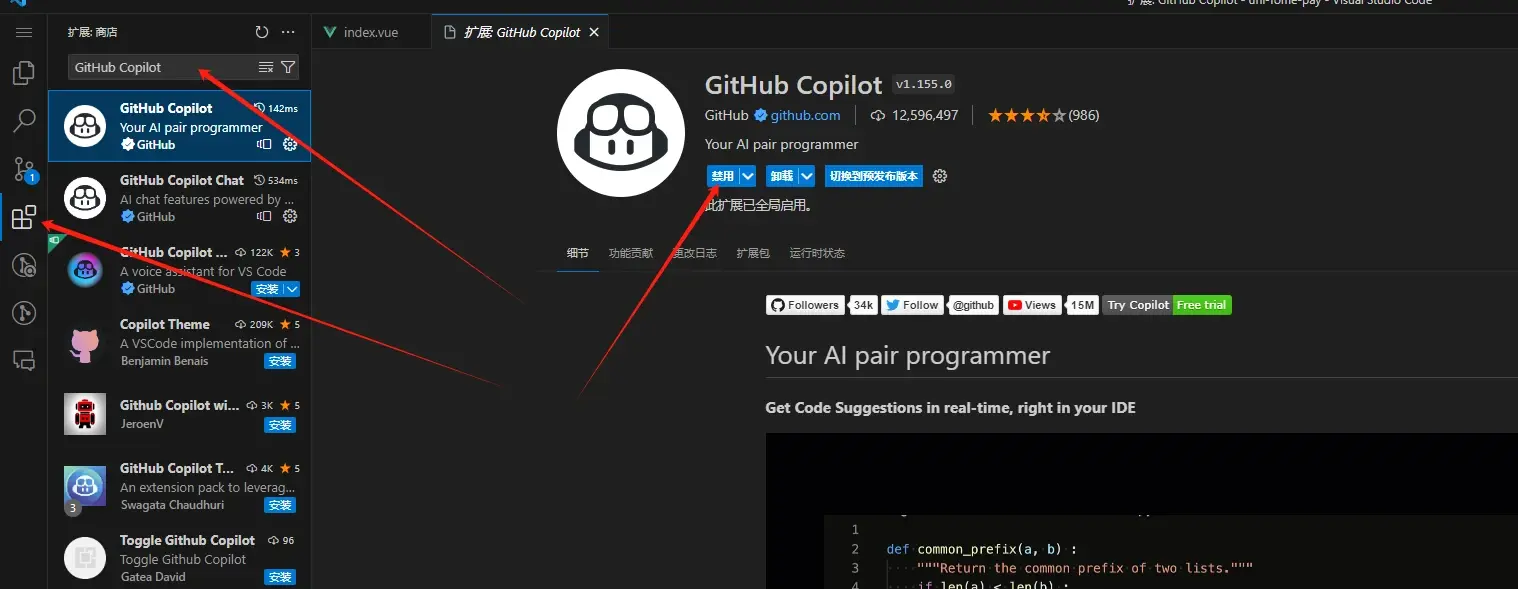This screenshot has width=1518, height=589.
Task: Switch to the 更改日志 changelog tab
Action: (695, 253)
